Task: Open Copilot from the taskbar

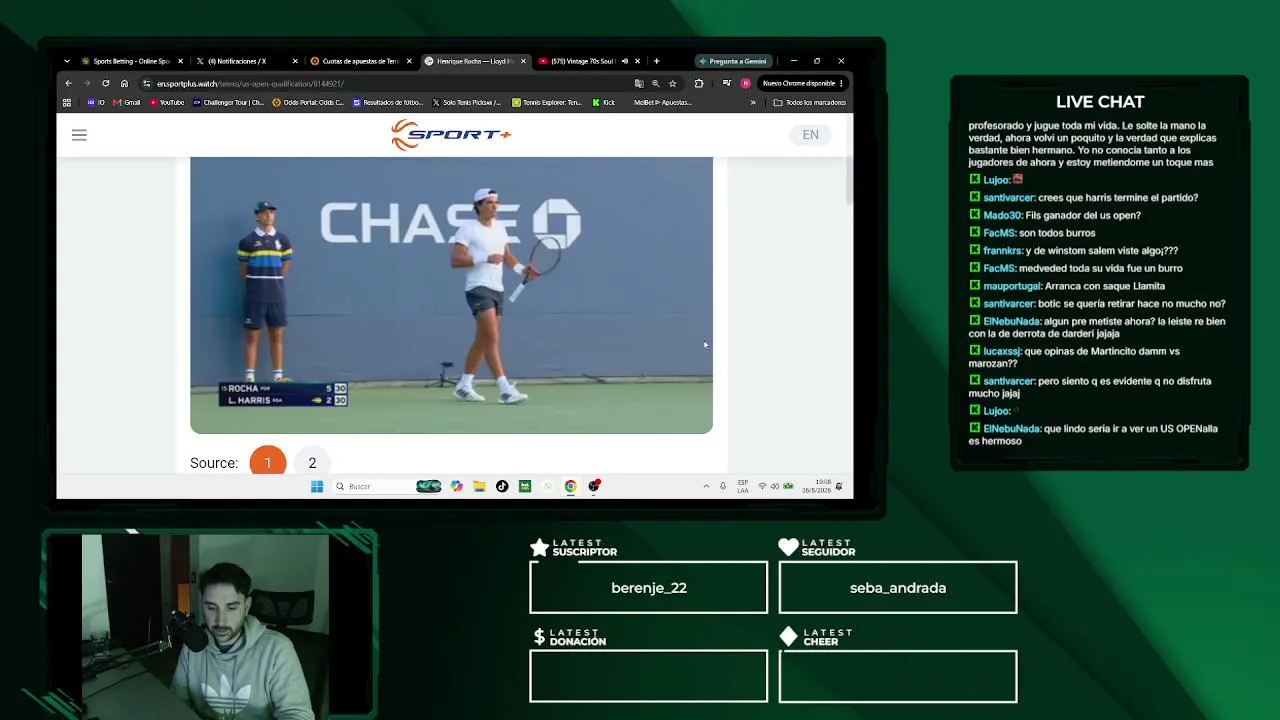Action: click(x=457, y=486)
